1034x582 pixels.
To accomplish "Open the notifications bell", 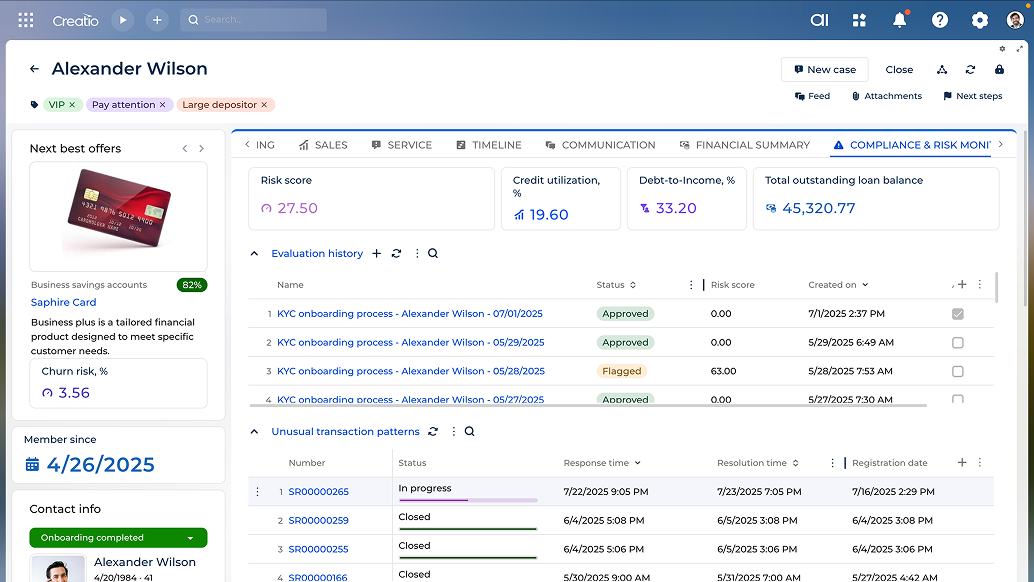I will pos(898,19).
